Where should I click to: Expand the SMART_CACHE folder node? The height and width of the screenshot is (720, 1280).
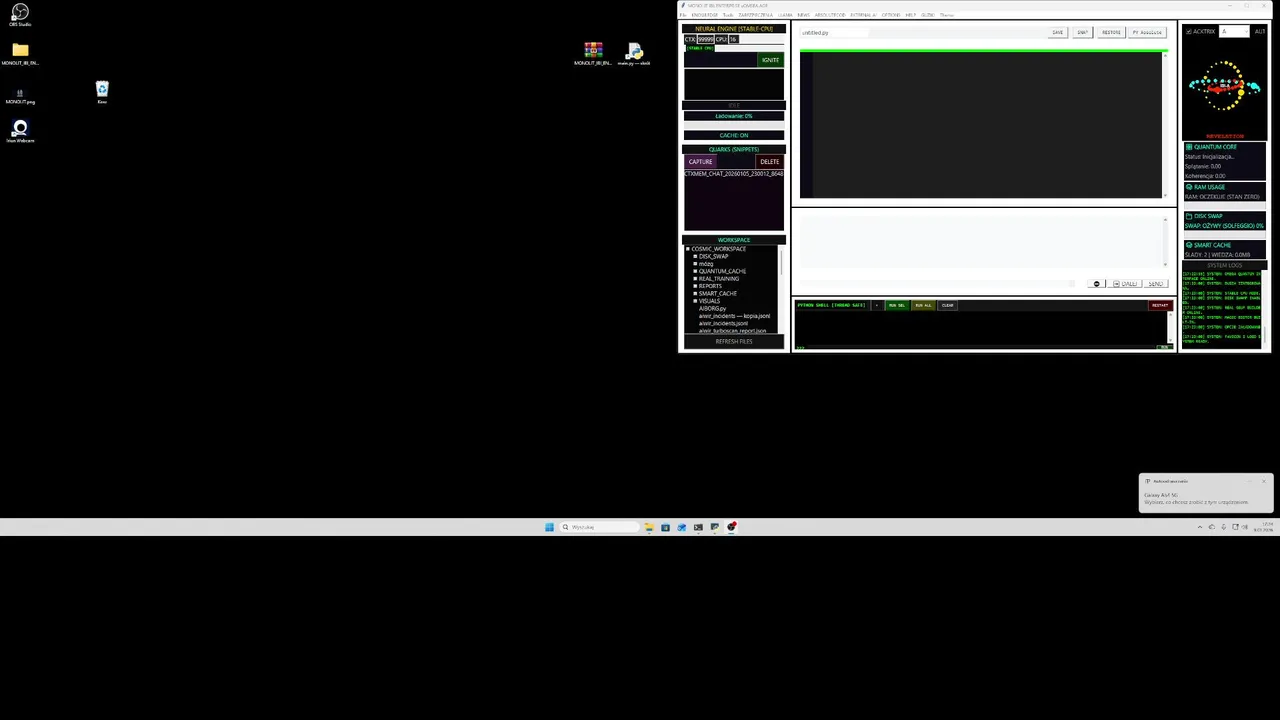(x=695, y=294)
